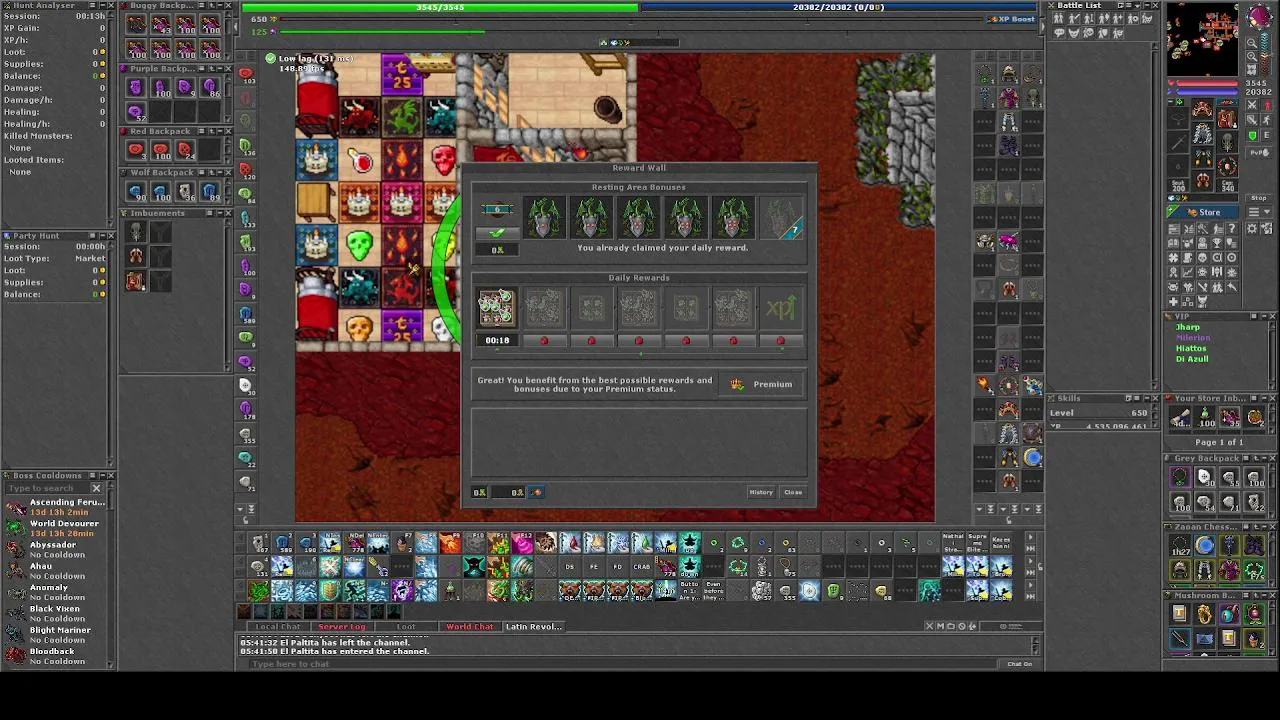Select the backpack imbuement slot icon
Image resolution: width=1280 pixels, height=720 pixels.
[x=136, y=281]
